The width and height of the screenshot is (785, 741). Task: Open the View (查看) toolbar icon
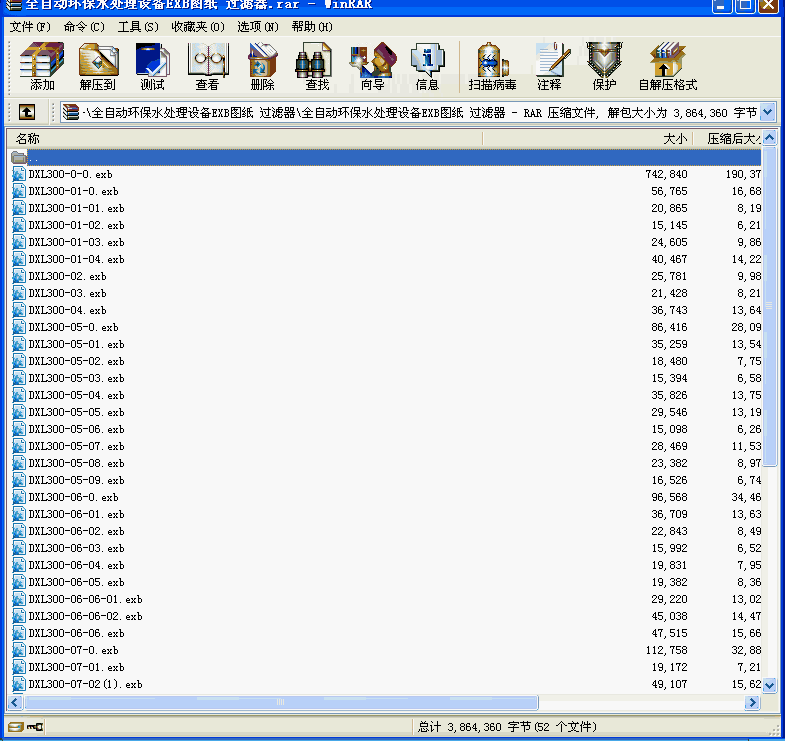208,66
